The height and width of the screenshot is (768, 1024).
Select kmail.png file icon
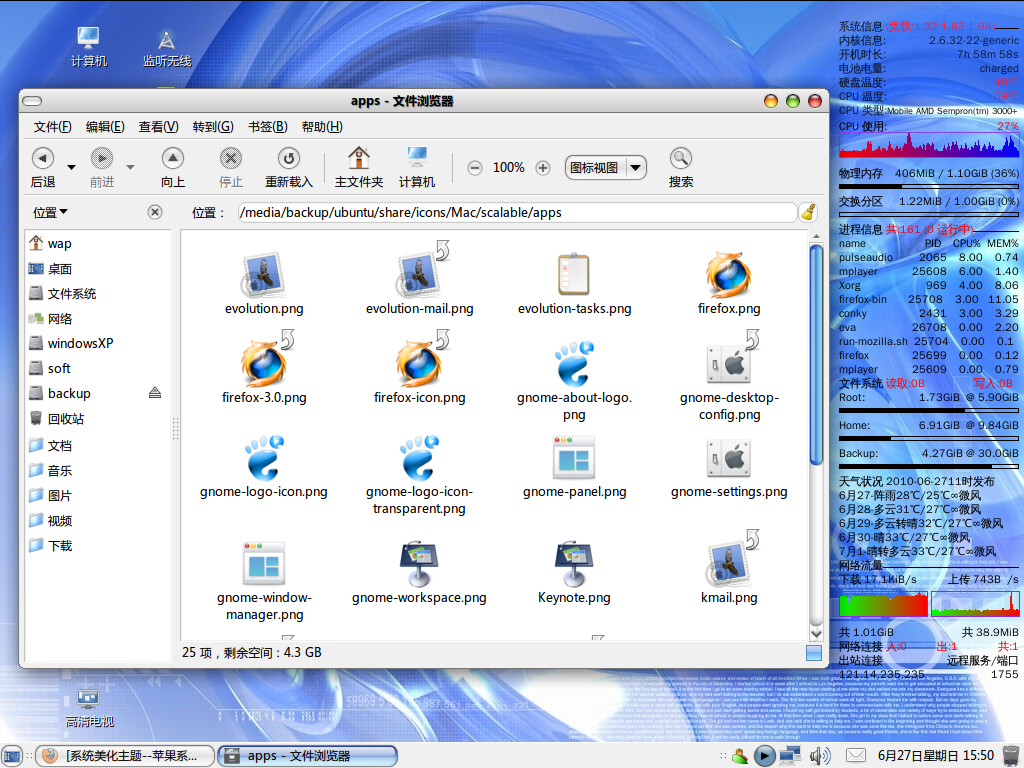tap(729, 563)
